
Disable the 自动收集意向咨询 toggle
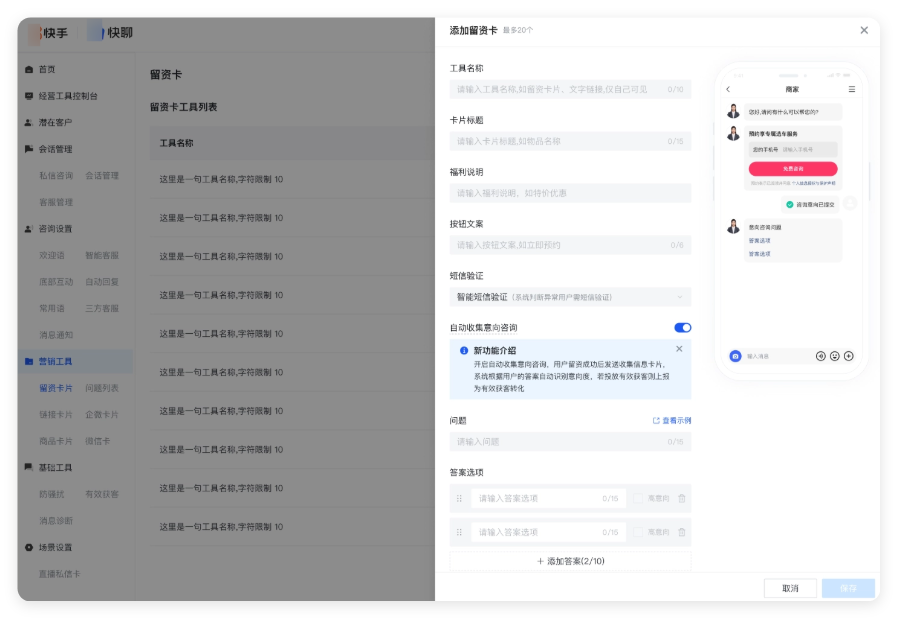tap(681, 327)
